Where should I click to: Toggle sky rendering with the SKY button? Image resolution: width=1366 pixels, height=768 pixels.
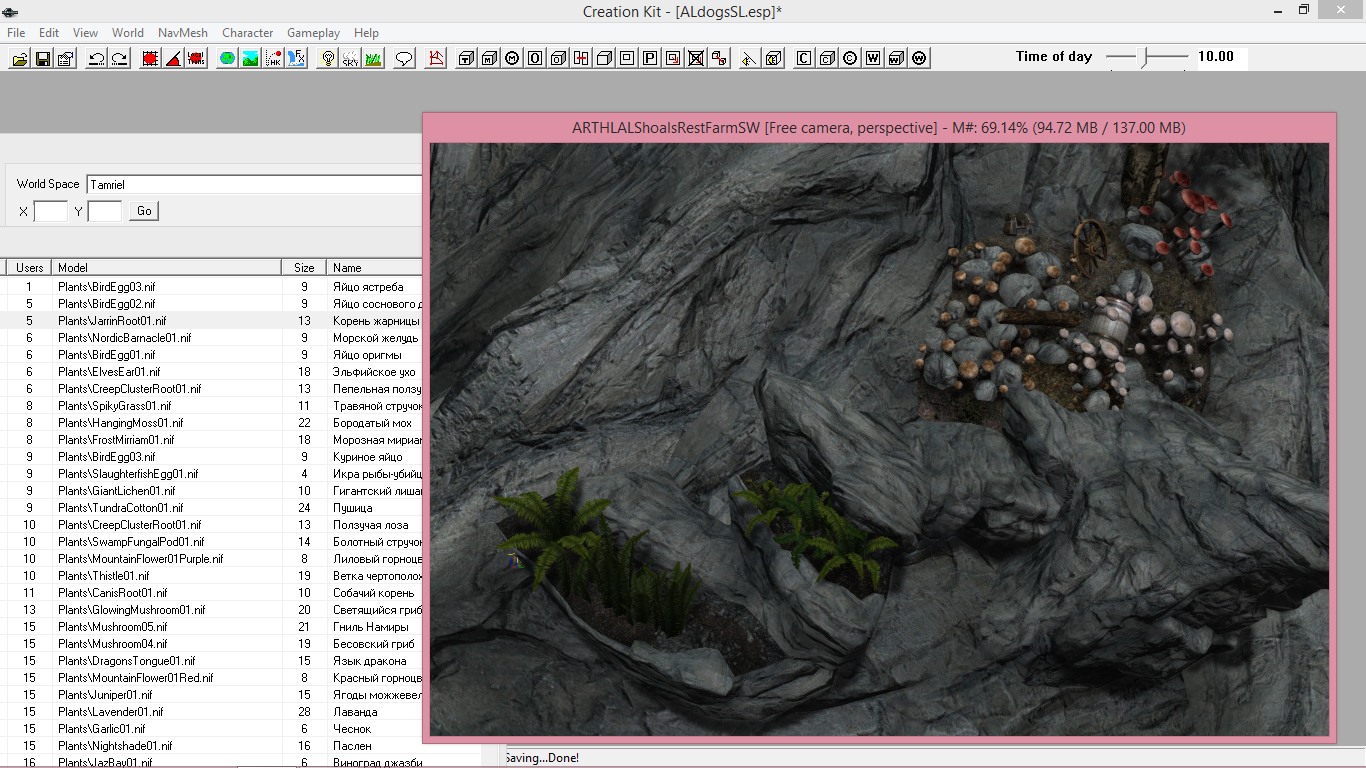[350, 59]
